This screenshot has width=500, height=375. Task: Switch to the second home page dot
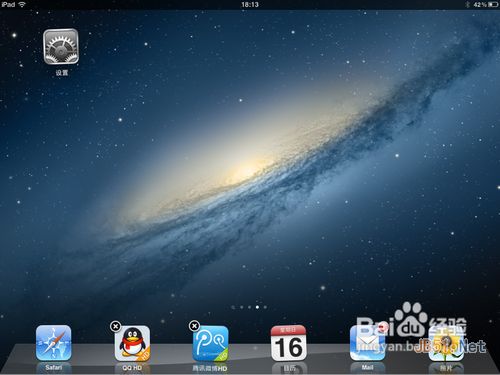click(249, 307)
